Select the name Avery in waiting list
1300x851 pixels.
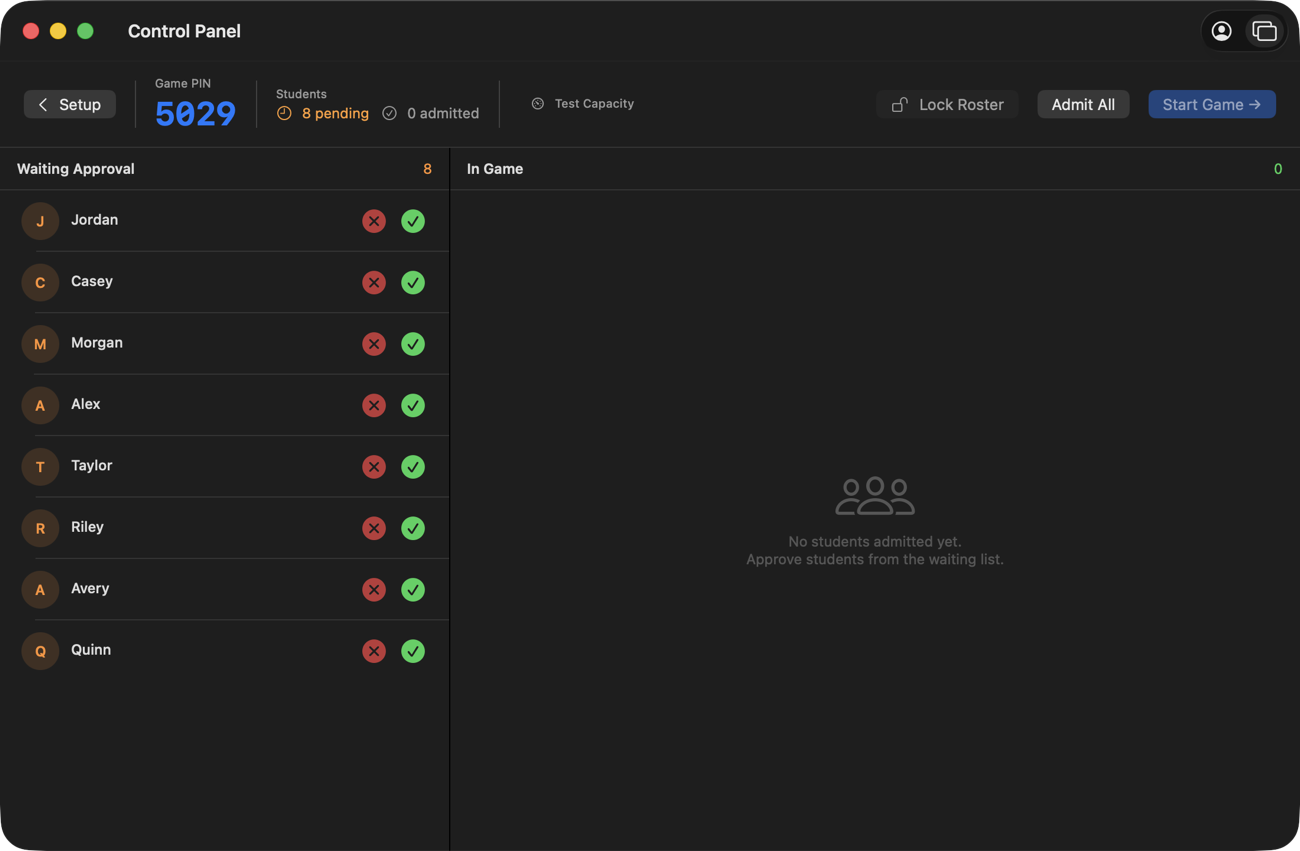90,589
